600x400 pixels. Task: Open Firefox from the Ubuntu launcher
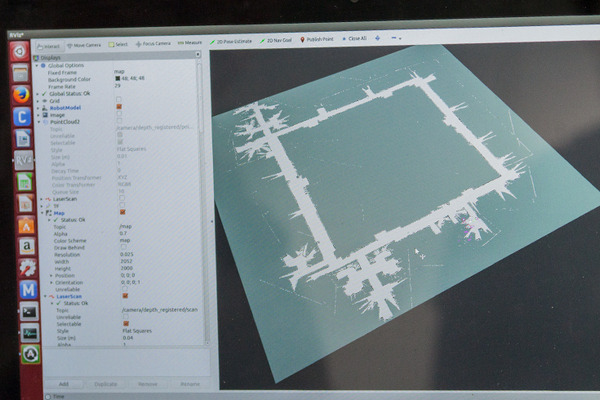click(21, 93)
